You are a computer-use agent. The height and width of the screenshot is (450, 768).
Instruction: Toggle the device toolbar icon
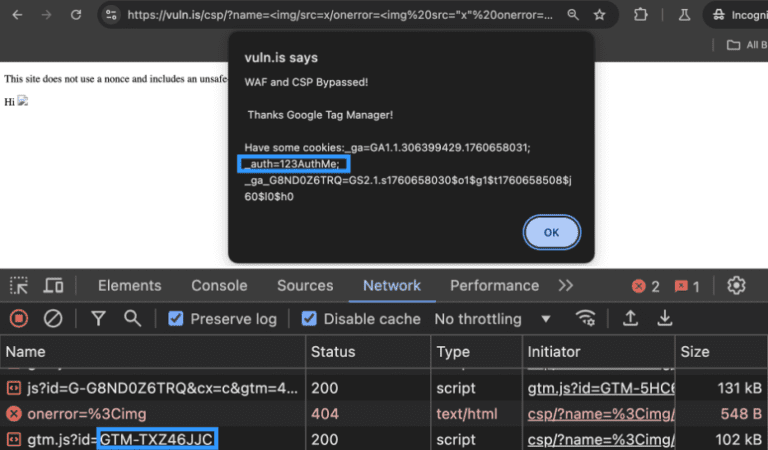[x=54, y=286]
